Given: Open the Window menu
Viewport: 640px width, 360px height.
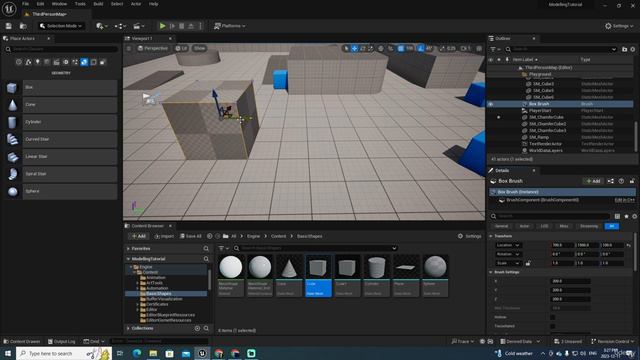Looking at the screenshot, I should click(59, 4).
